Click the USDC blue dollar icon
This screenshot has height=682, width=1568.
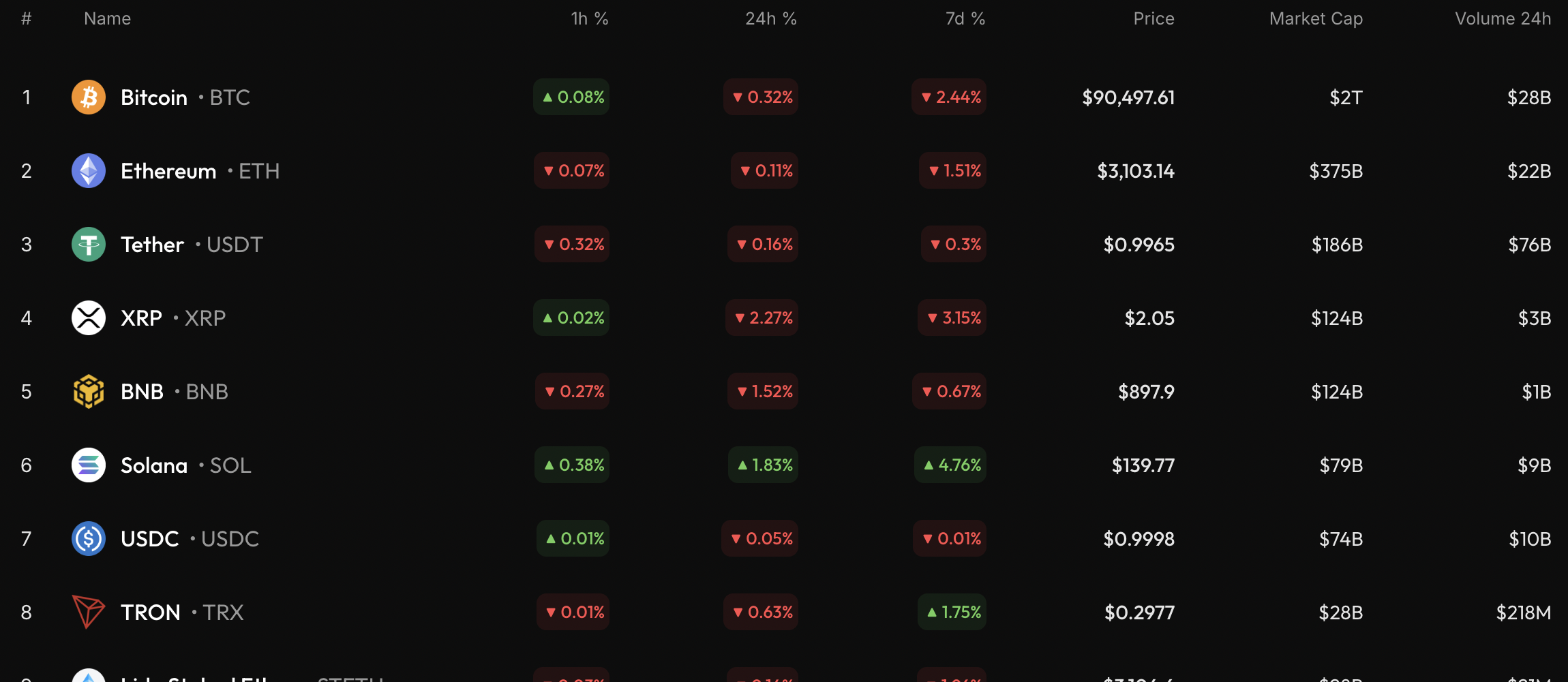[x=89, y=539]
